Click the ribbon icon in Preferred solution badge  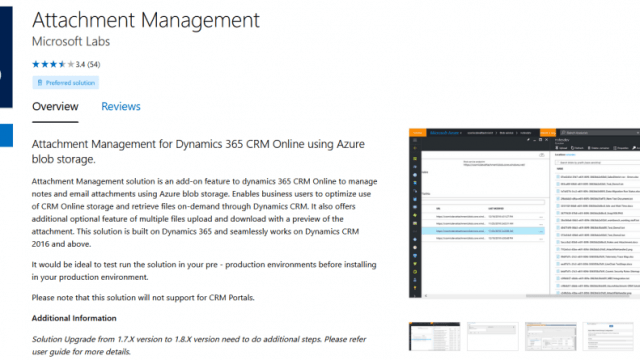pos(40,82)
